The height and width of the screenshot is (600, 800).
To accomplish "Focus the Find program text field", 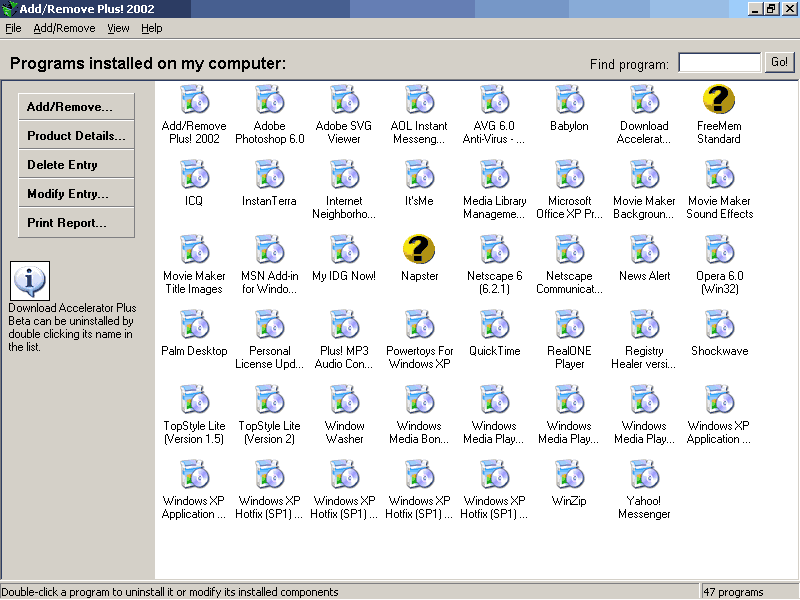I will tap(719, 63).
